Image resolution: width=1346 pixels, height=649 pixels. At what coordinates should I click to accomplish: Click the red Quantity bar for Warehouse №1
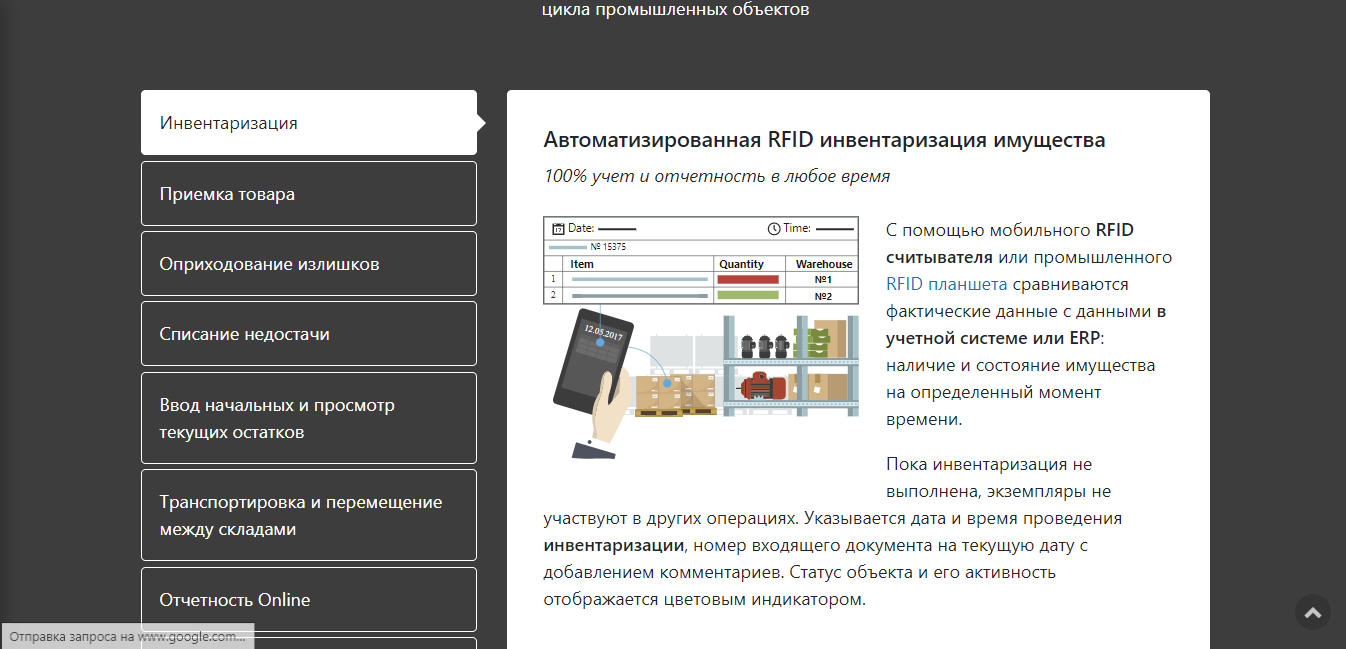[748, 278]
